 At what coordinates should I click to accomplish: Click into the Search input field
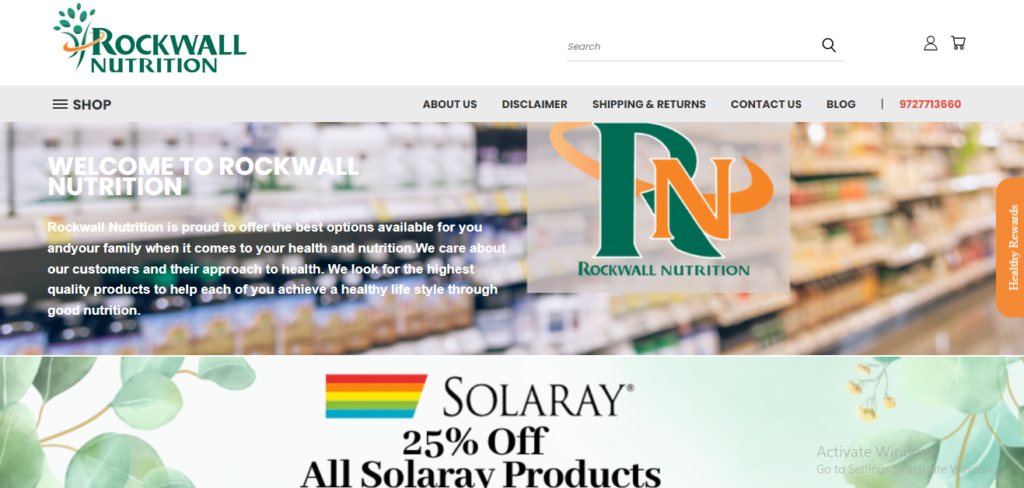(x=692, y=46)
